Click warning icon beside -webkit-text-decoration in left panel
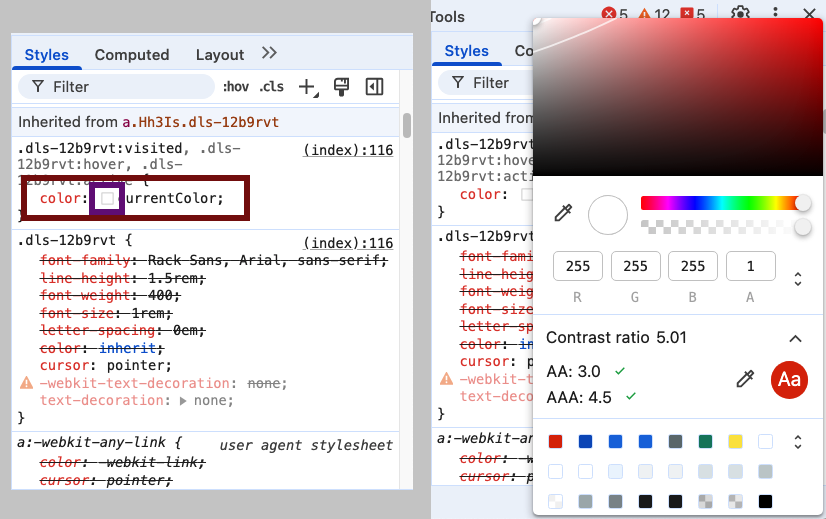 (x=26, y=383)
